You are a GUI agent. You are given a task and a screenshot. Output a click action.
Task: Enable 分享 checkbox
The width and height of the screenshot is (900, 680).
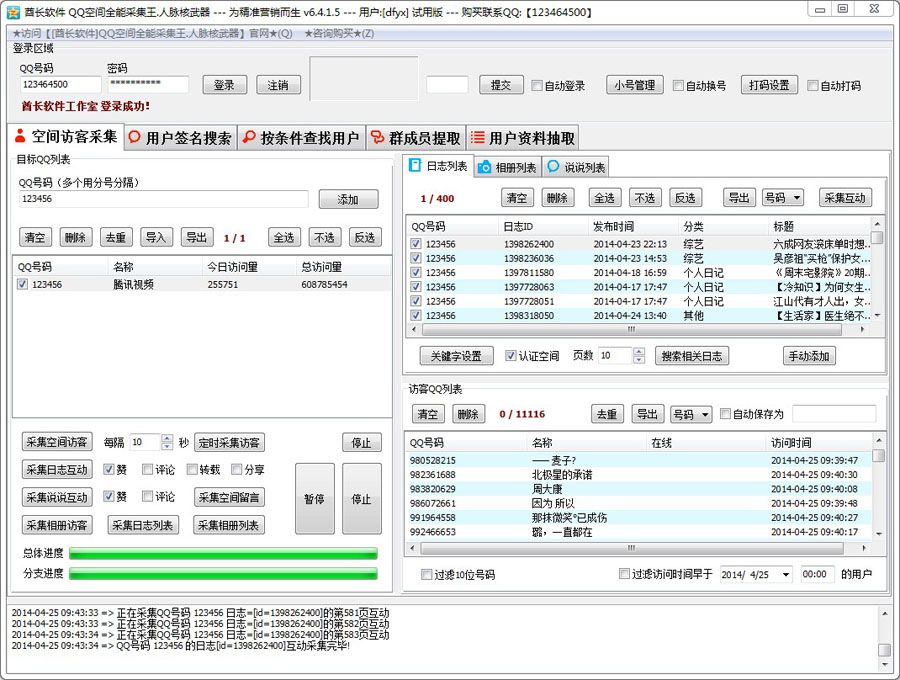[236, 469]
